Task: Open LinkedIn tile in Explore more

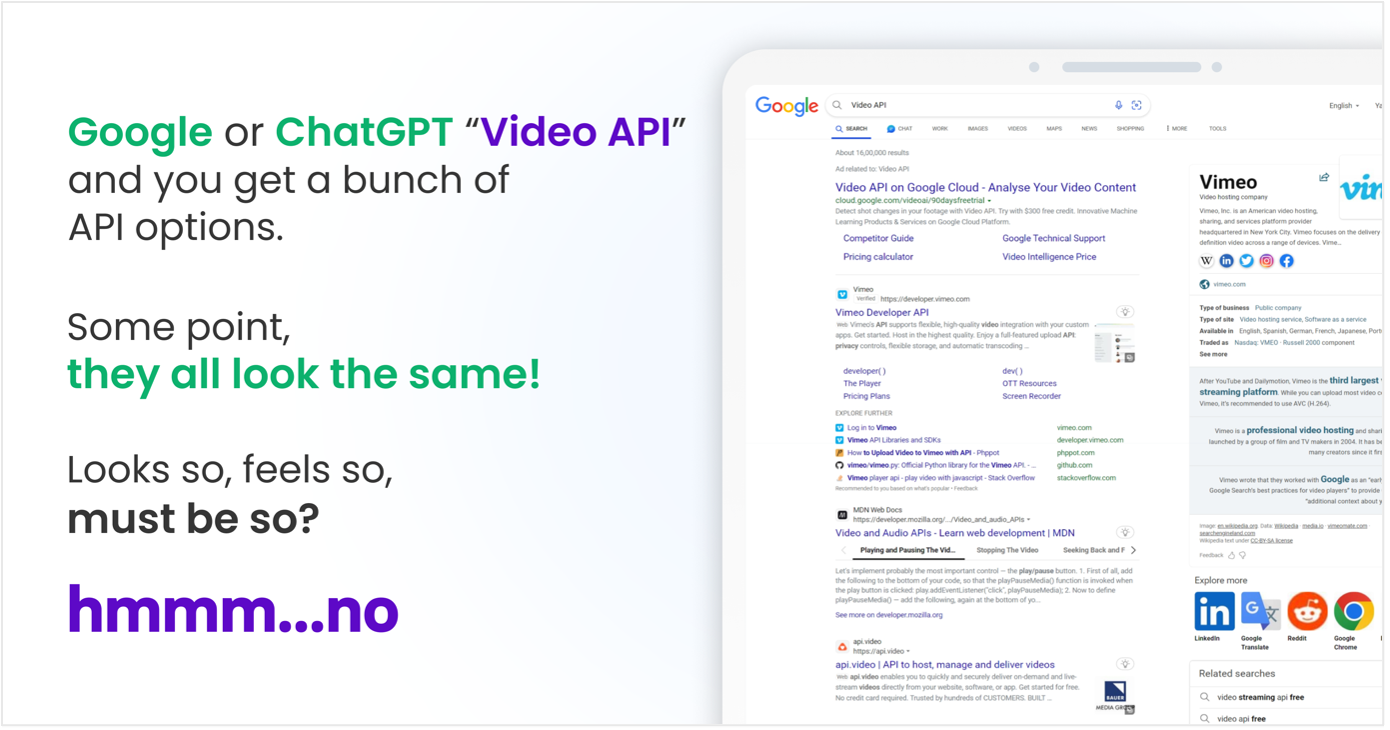Action: [x=1214, y=611]
